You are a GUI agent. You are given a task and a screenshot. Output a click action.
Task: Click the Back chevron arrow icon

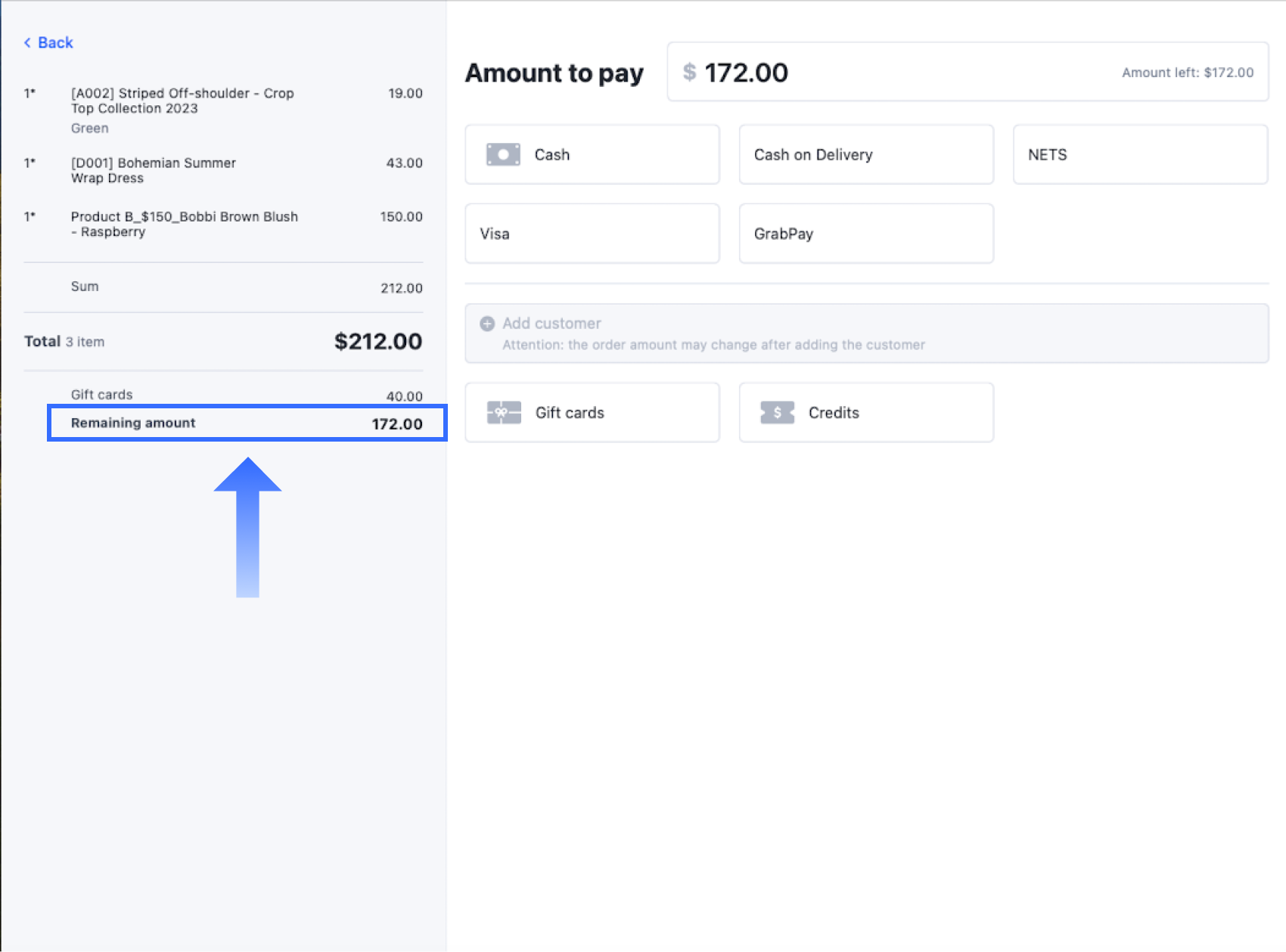pos(27,43)
